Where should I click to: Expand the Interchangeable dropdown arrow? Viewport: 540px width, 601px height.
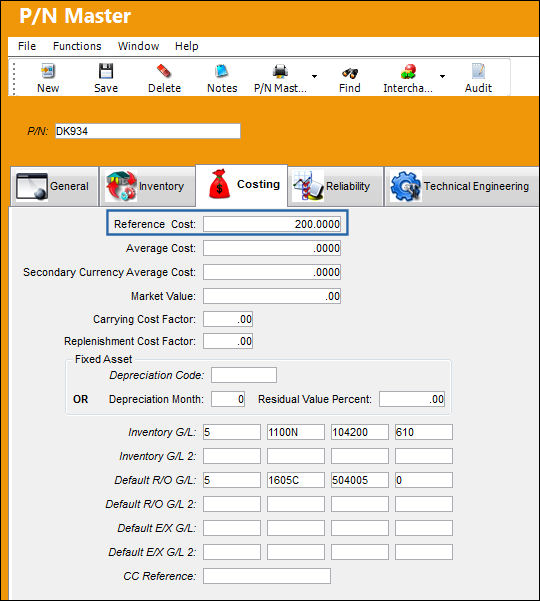pyautogui.click(x=442, y=76)
